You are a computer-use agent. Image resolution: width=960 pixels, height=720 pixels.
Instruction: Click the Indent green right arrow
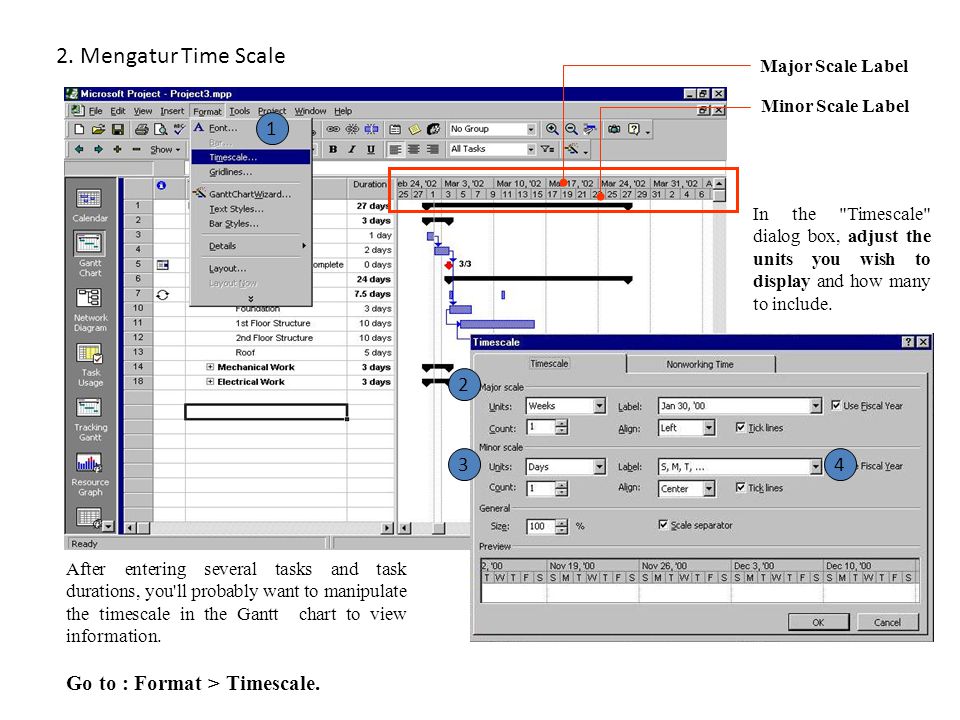coord(98,149)
